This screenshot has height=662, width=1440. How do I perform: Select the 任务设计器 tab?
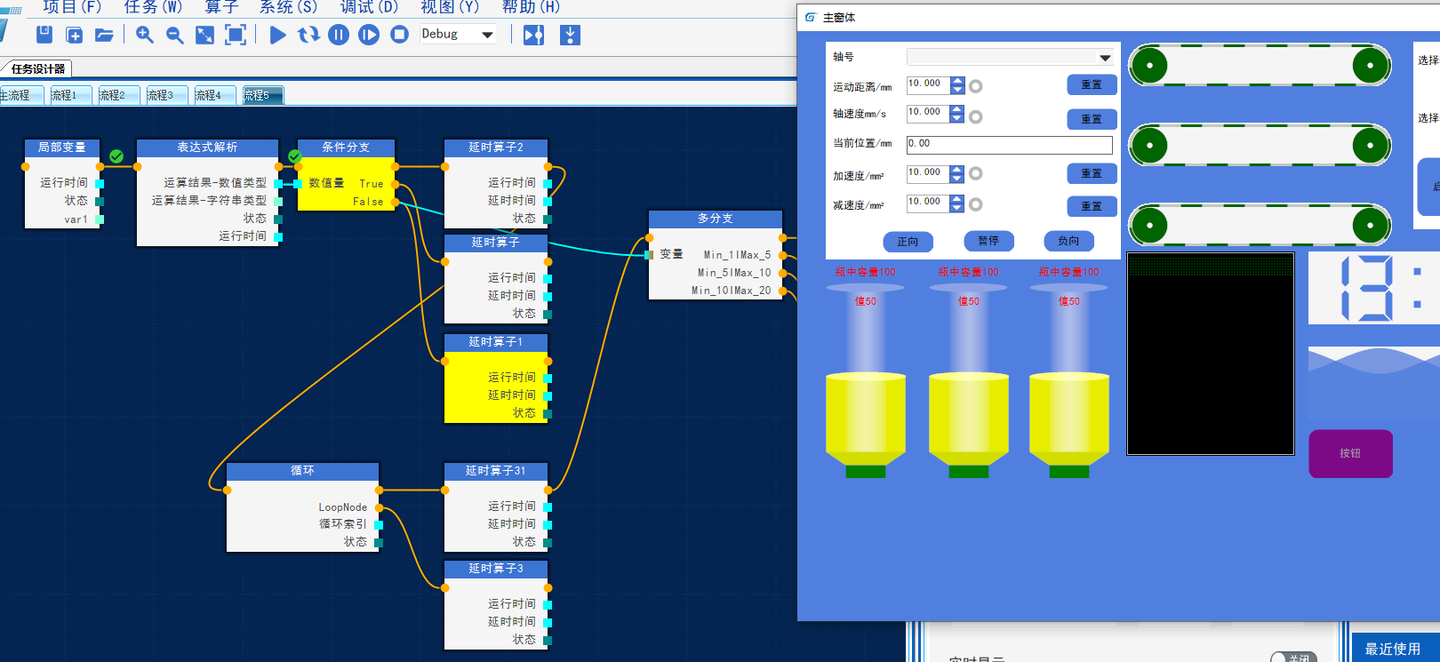pos(37,69)
